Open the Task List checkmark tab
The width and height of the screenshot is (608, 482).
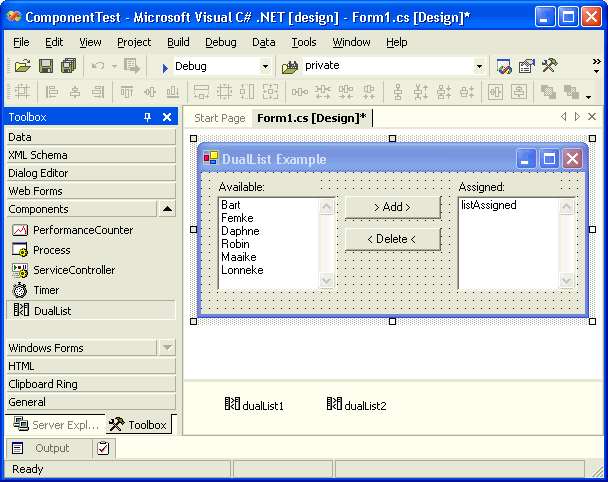point(103,448)
